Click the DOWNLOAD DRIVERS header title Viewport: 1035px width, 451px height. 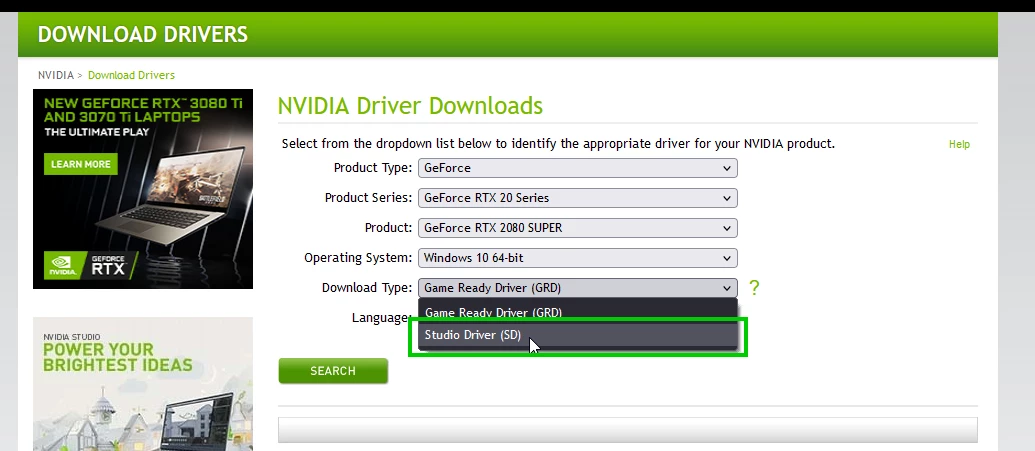(143, 34)
